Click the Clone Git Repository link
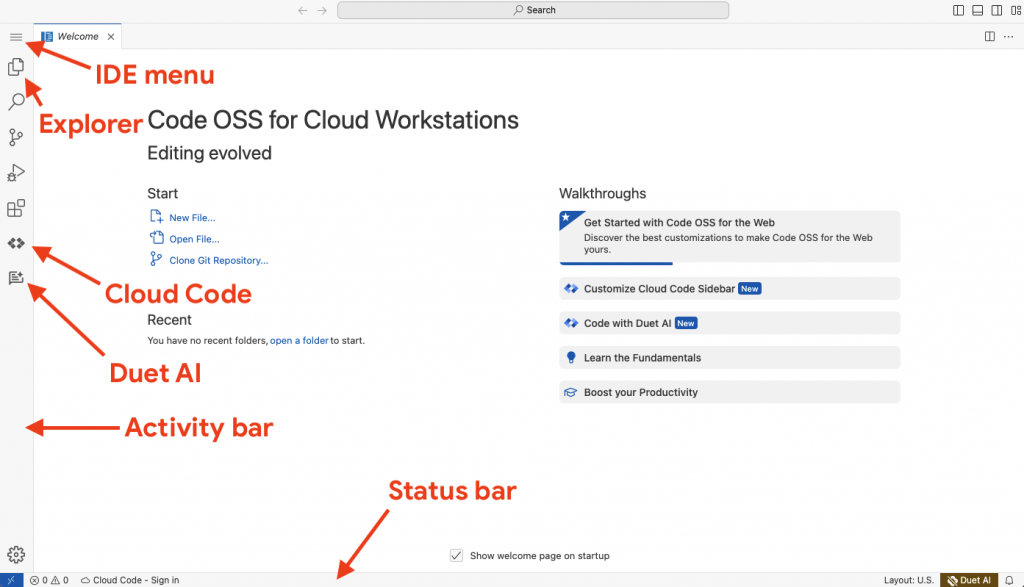Screen dimensions: 1024x587 [218, 261]
